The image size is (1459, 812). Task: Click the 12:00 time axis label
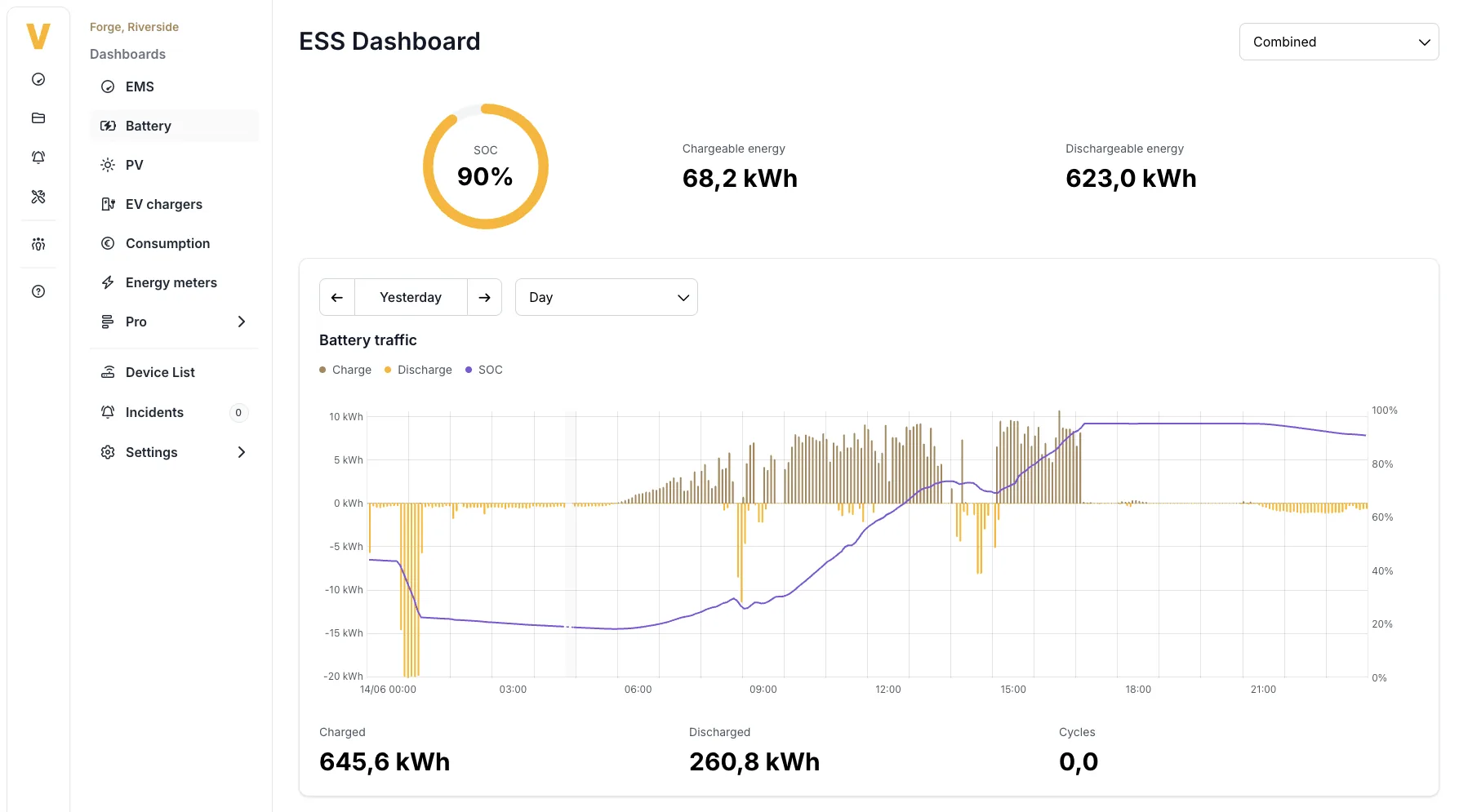(888, 690)
